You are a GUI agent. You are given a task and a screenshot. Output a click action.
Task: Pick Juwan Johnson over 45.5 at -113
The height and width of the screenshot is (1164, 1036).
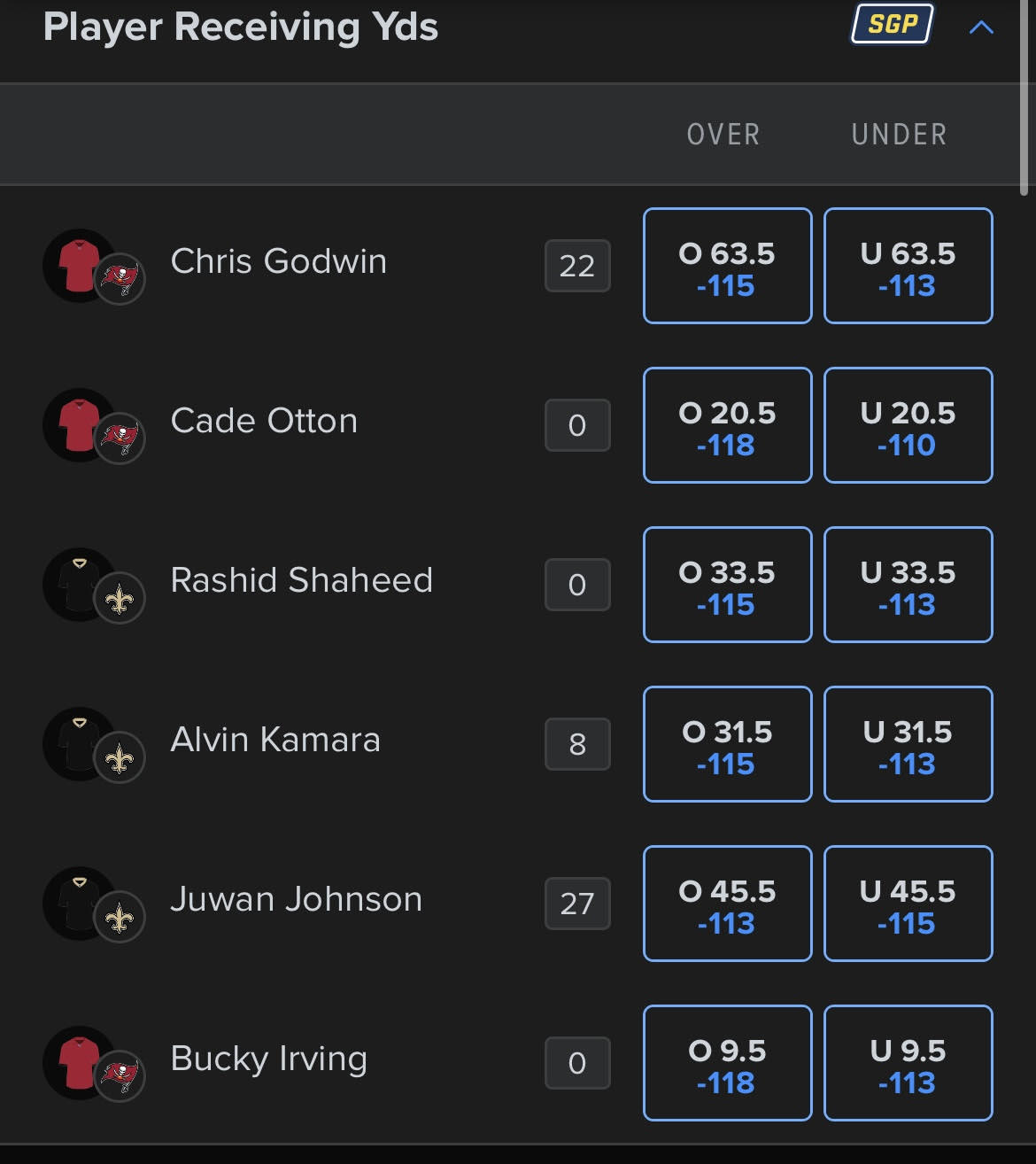(x=728, y=904)
